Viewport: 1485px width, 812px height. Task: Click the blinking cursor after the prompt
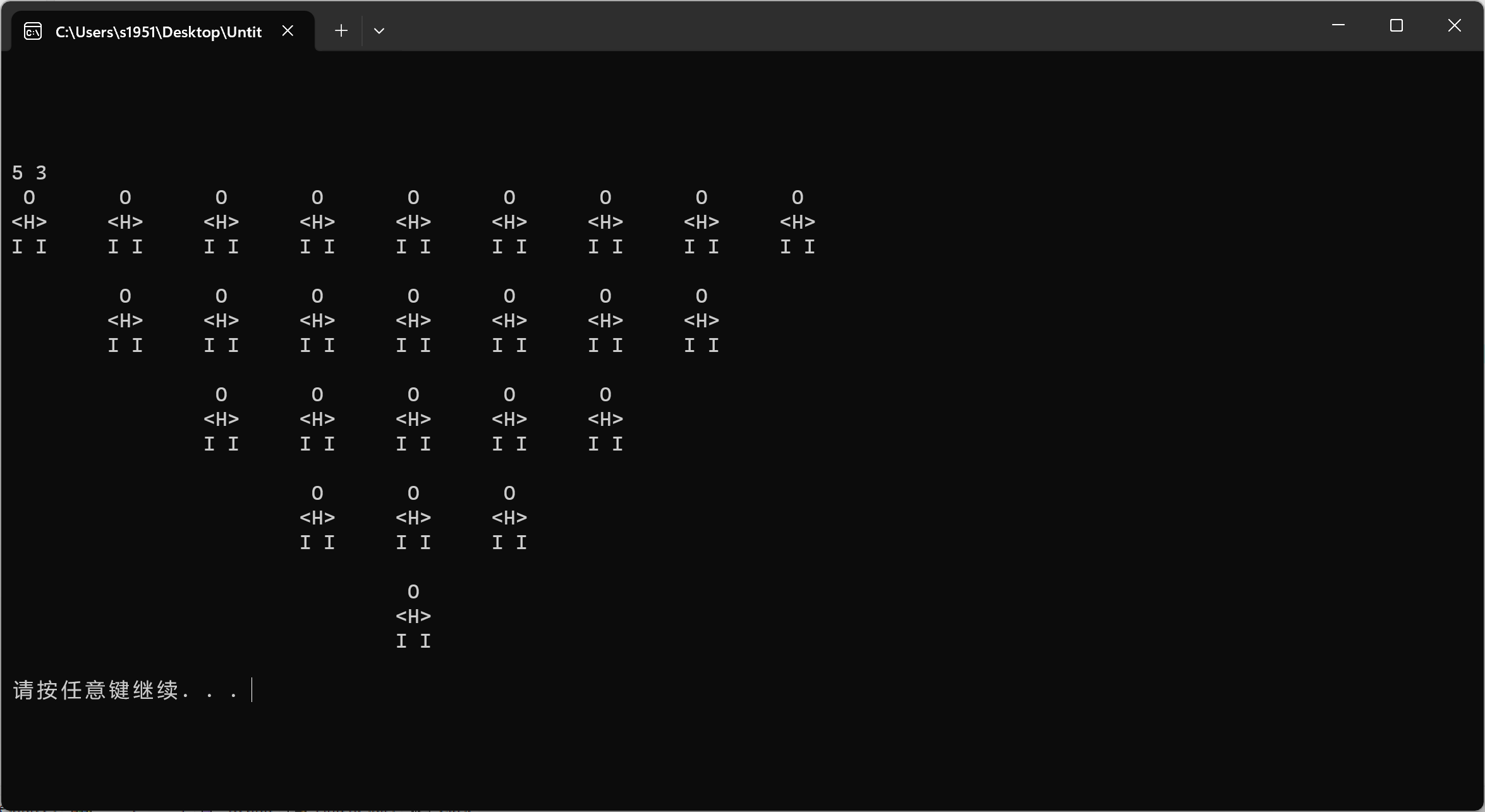[x=252, y=690]
